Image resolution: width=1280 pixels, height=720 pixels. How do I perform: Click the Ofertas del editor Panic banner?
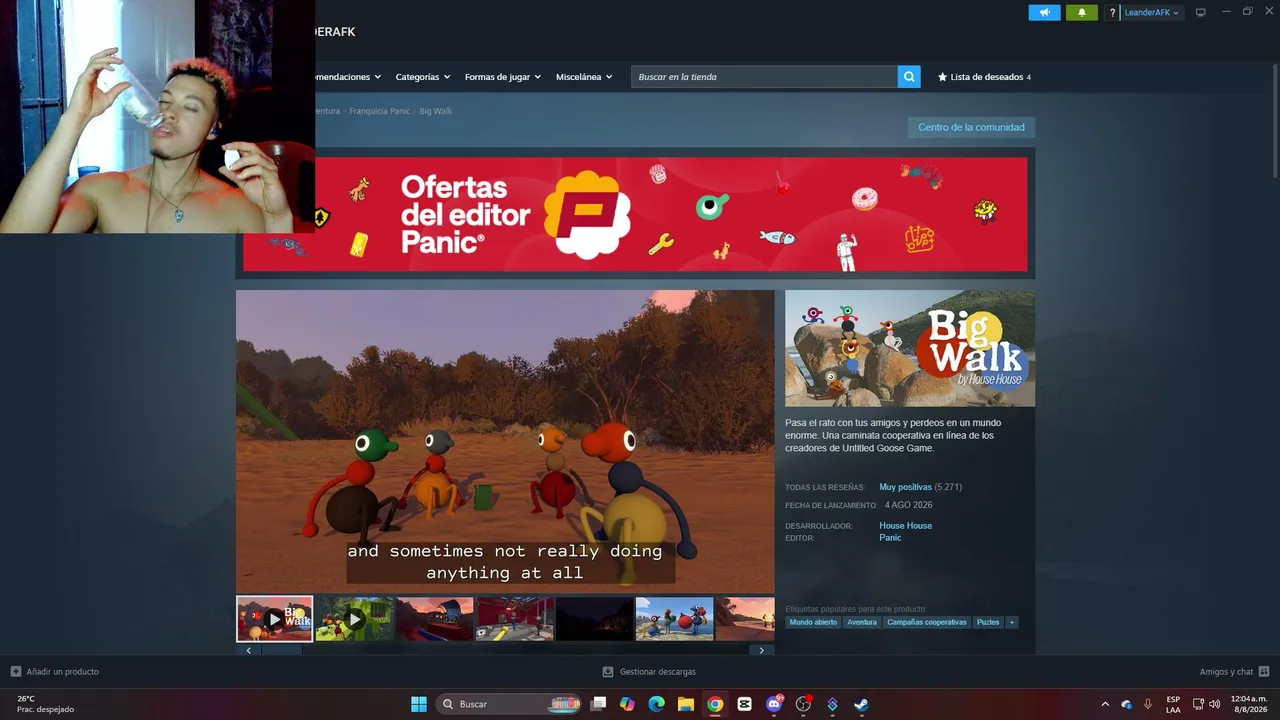[635, 214]
